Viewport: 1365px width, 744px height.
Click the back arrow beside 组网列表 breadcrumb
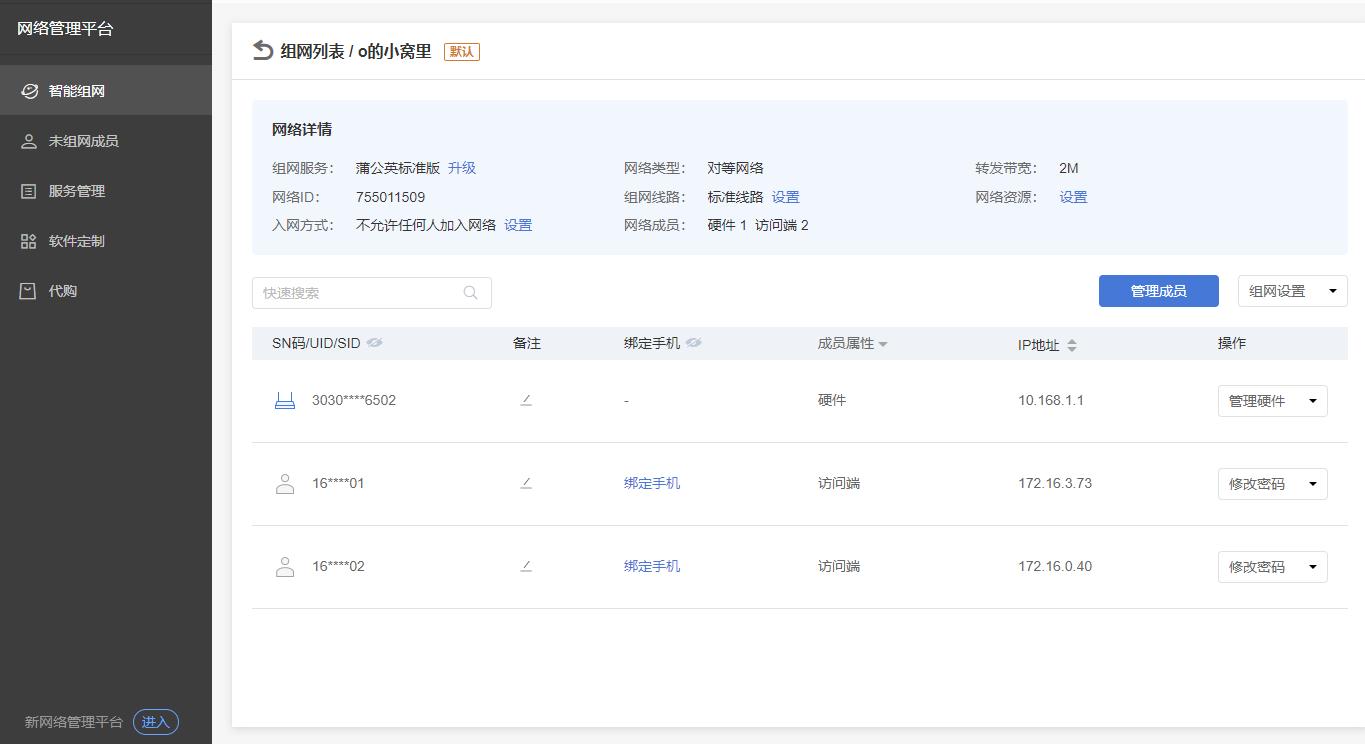click(259, 50)
